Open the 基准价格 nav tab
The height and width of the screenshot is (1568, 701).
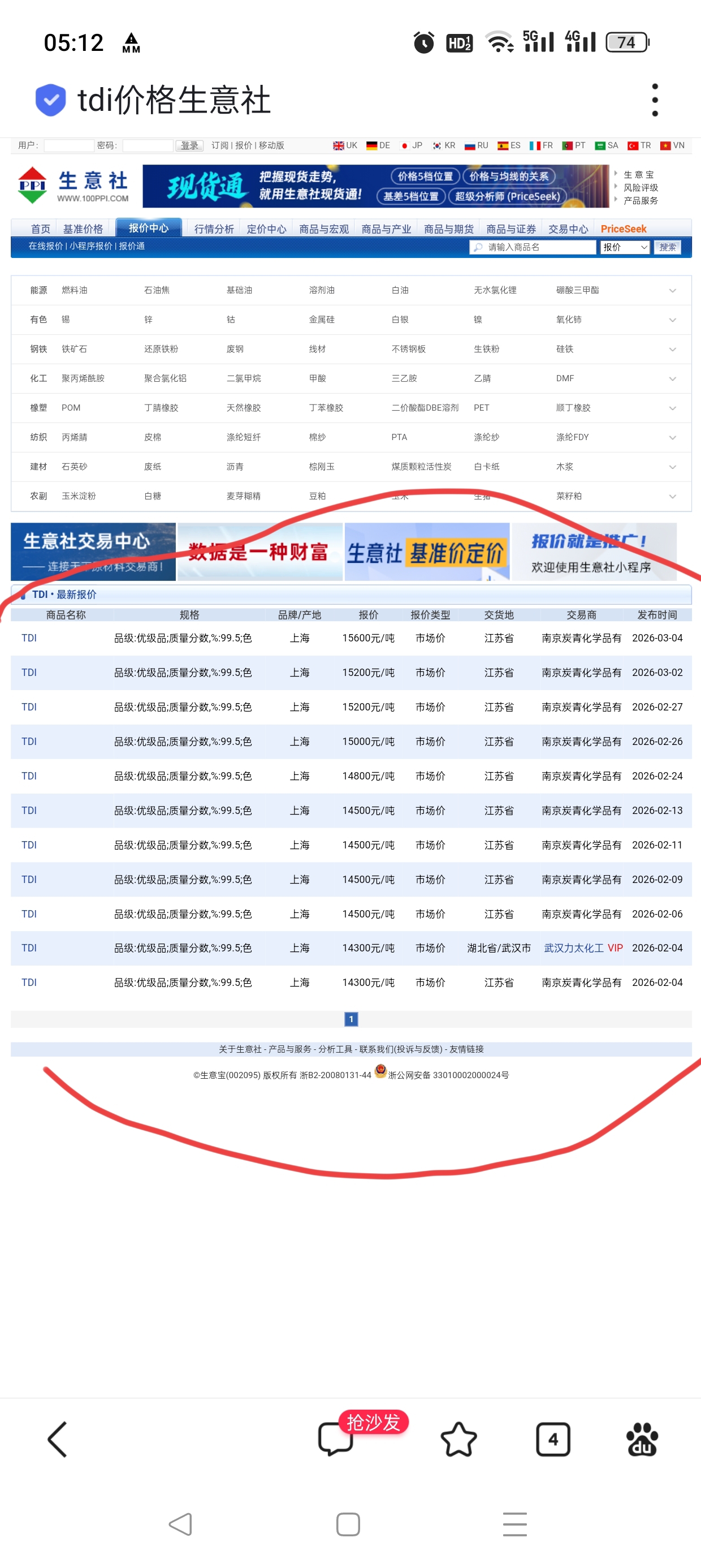tap(83, 229)
